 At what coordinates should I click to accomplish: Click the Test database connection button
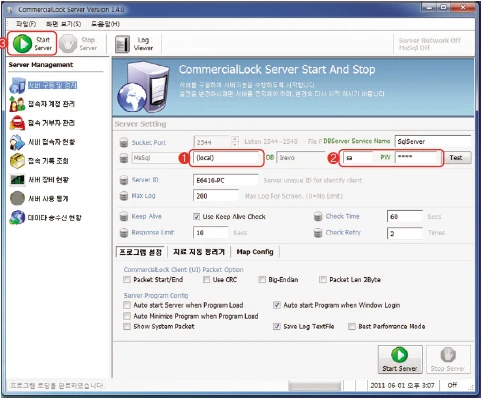coord(455,158)
